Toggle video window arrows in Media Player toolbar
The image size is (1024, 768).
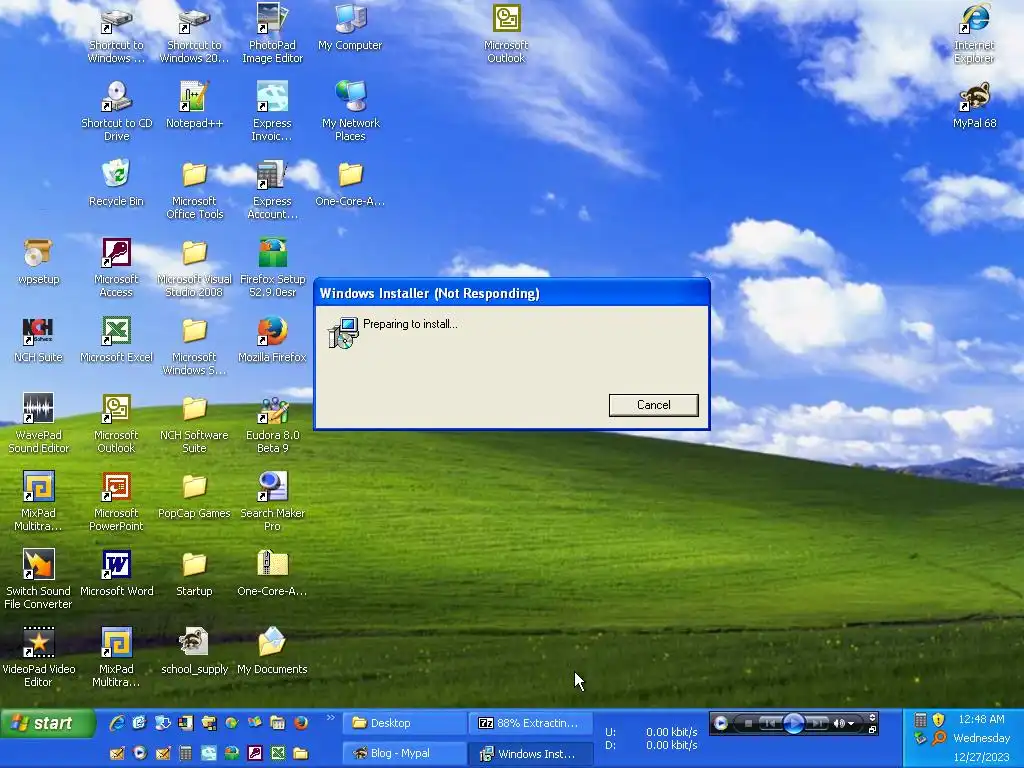click(872, 717)
